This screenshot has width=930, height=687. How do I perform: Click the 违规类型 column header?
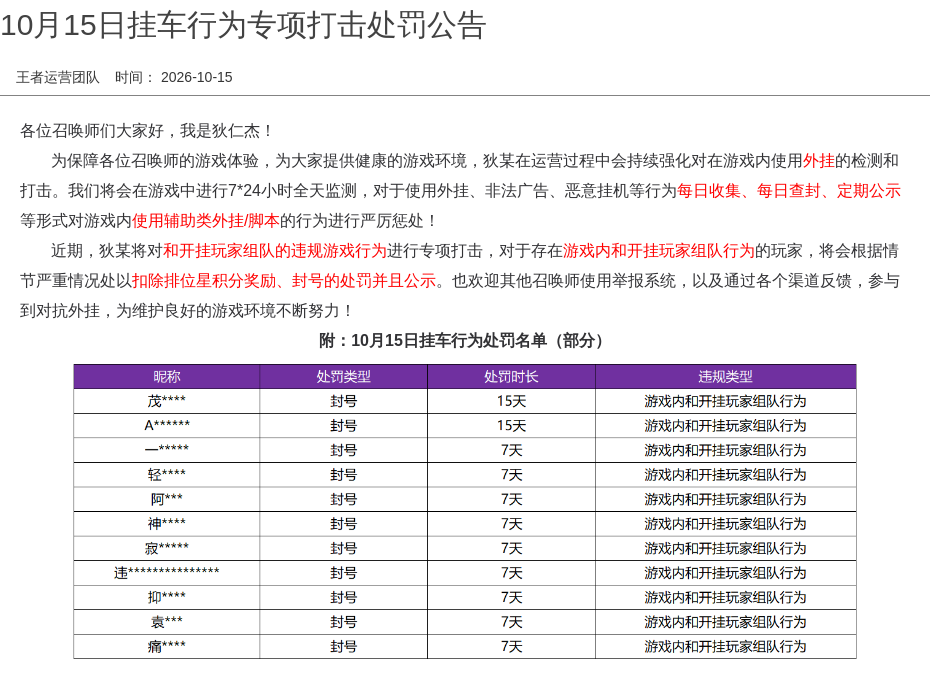725,377
